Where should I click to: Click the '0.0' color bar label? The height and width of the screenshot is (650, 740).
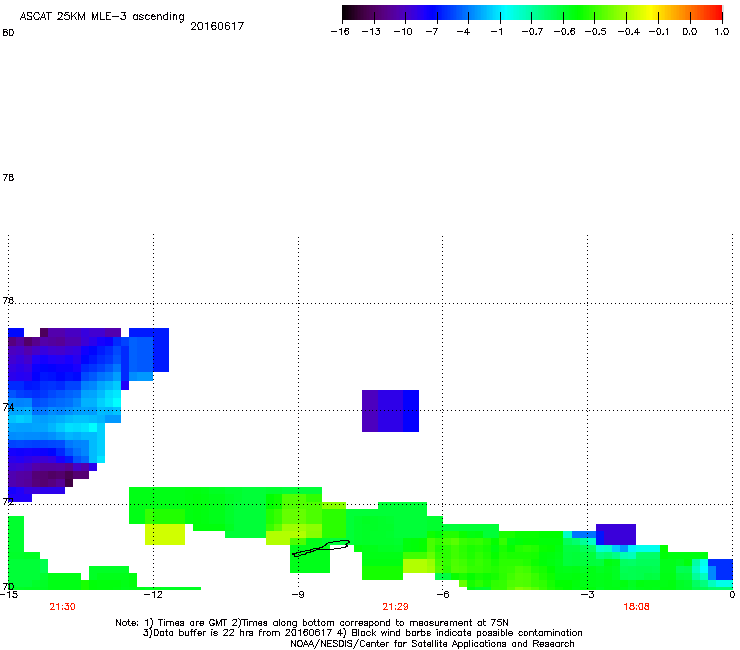[x=690, y=32]
